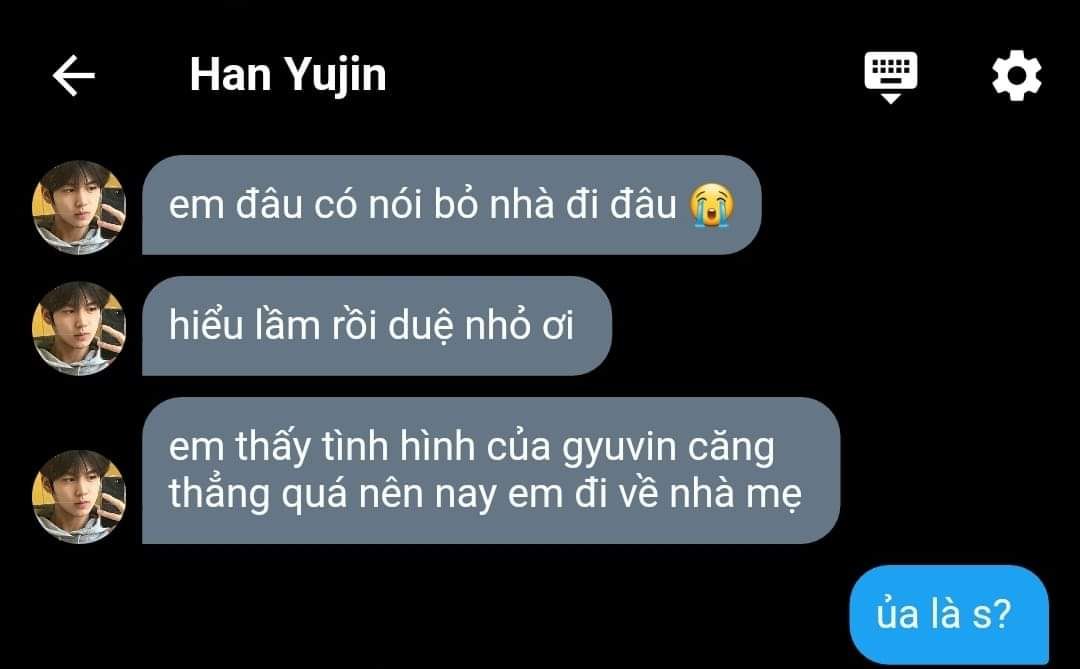Viewport: 1080px width, 669px height.
Task: Open avatar beside 'em đâu có nói' message
Action: [x=79, y=207]
